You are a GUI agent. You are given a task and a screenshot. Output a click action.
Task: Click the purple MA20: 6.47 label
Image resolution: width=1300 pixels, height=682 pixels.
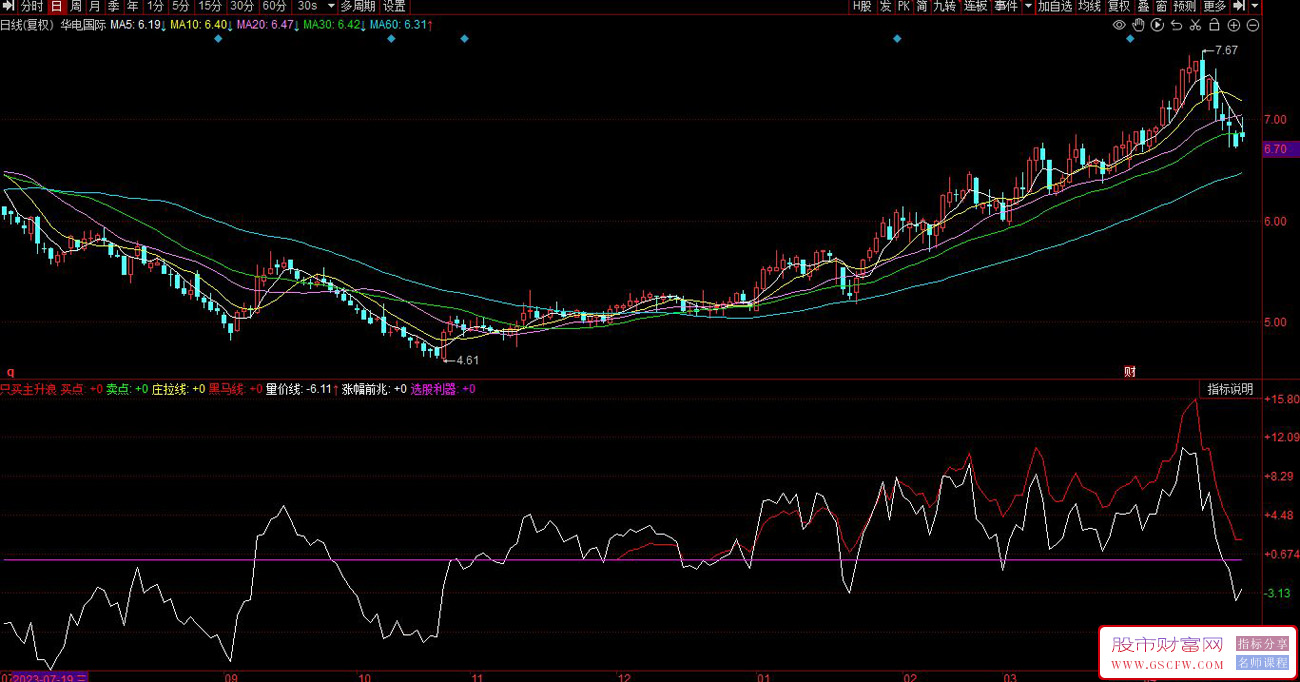click(265, 24)
